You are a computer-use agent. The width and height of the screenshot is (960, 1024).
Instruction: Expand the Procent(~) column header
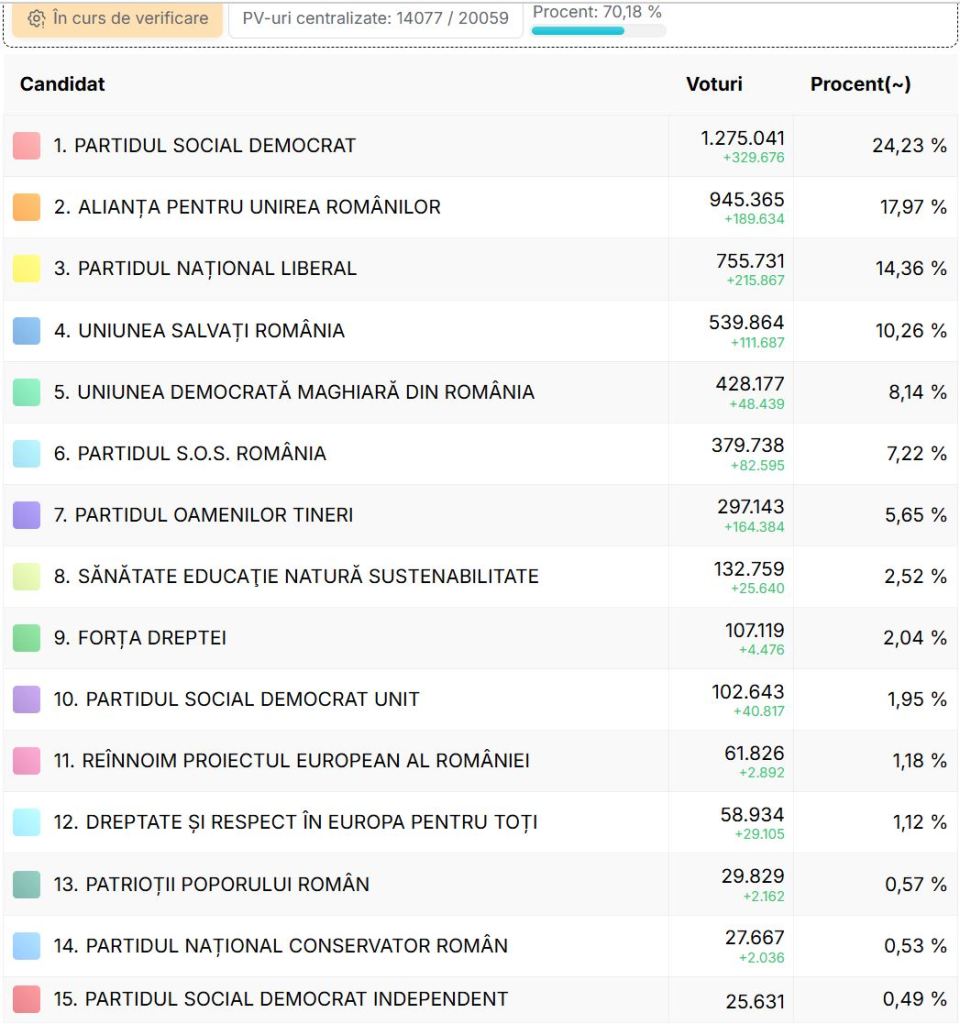tap(861, 84)
